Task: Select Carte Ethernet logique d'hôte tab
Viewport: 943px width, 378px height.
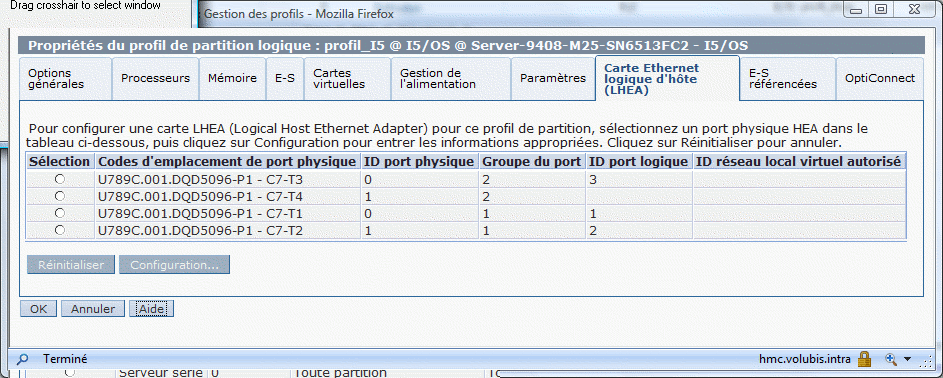Action: (667, 78)
